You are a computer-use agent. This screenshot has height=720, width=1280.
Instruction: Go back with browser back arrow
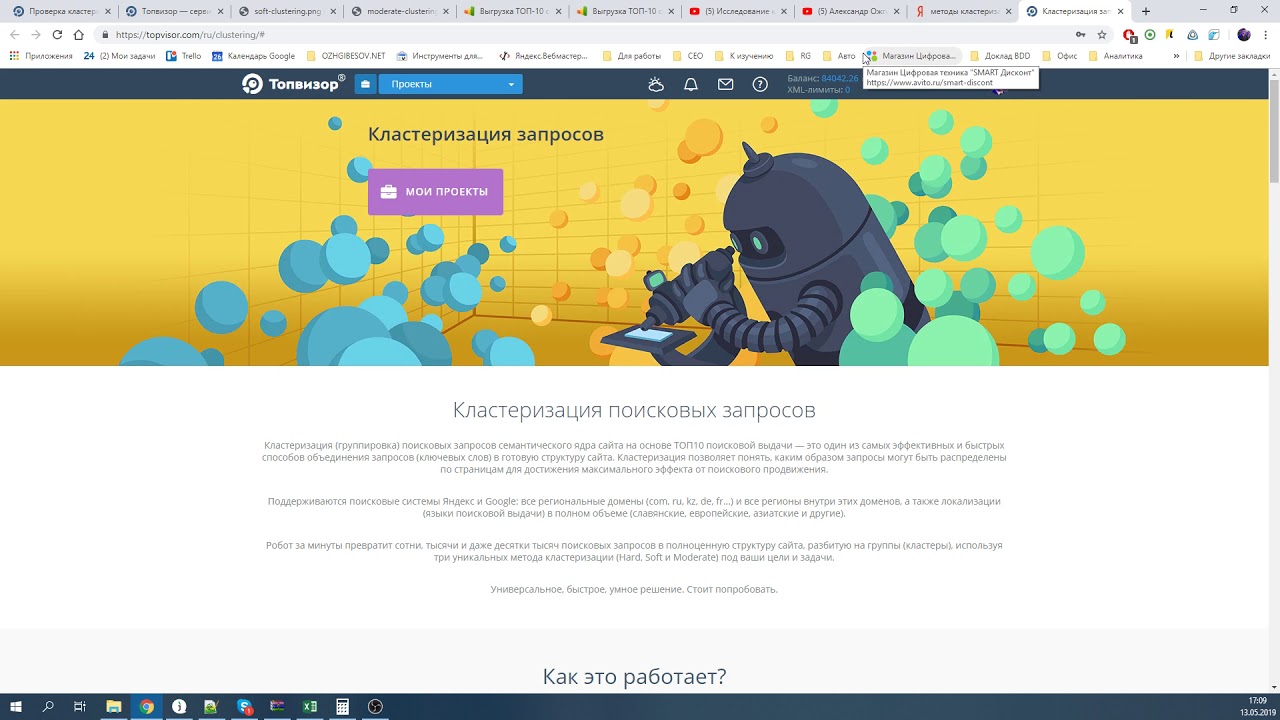click(14, 35)
